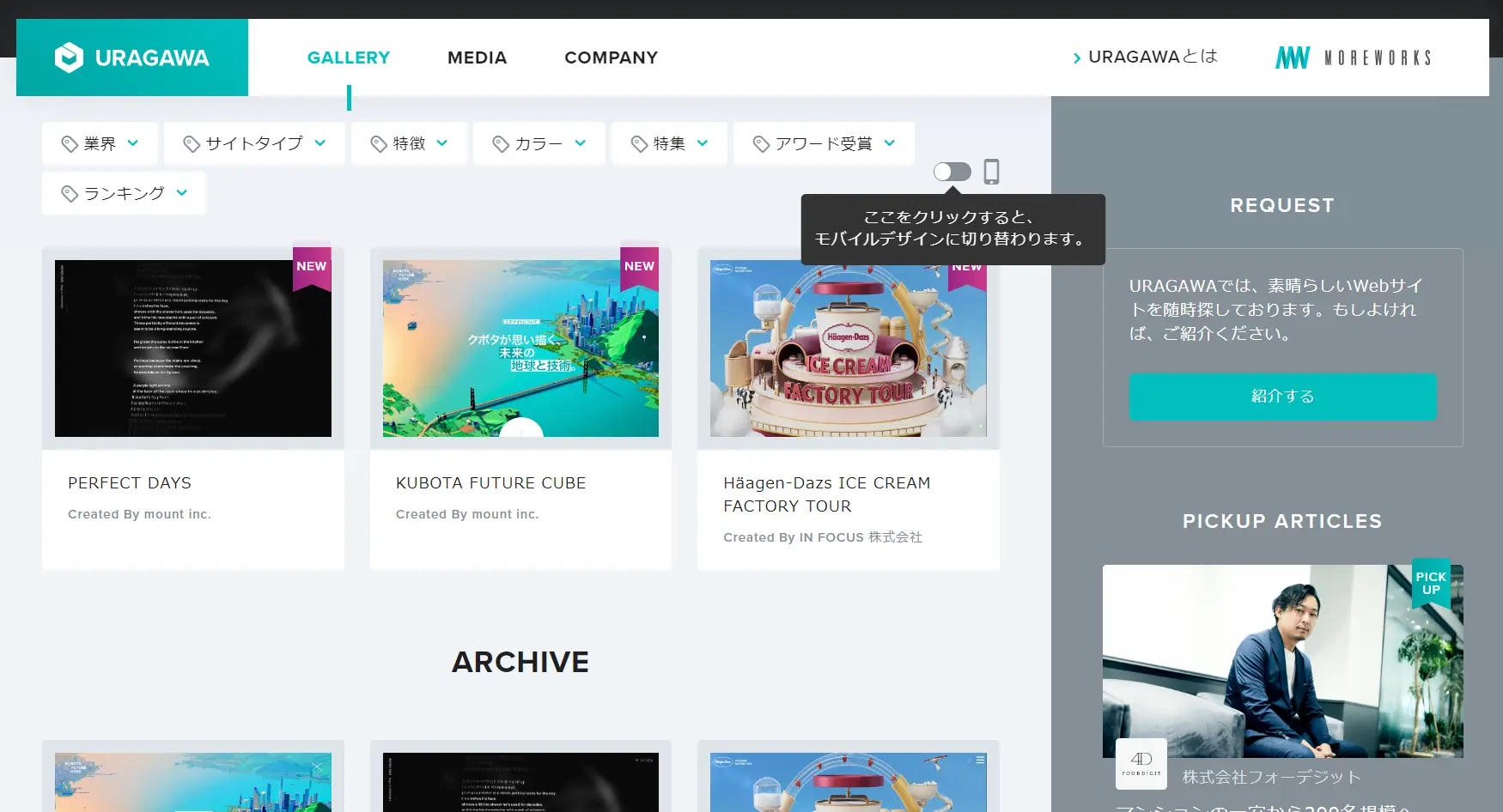Click the 紹介する button
Image resolution: width=1503 pixels, height=812 pixels.
tap(1282, 397)
